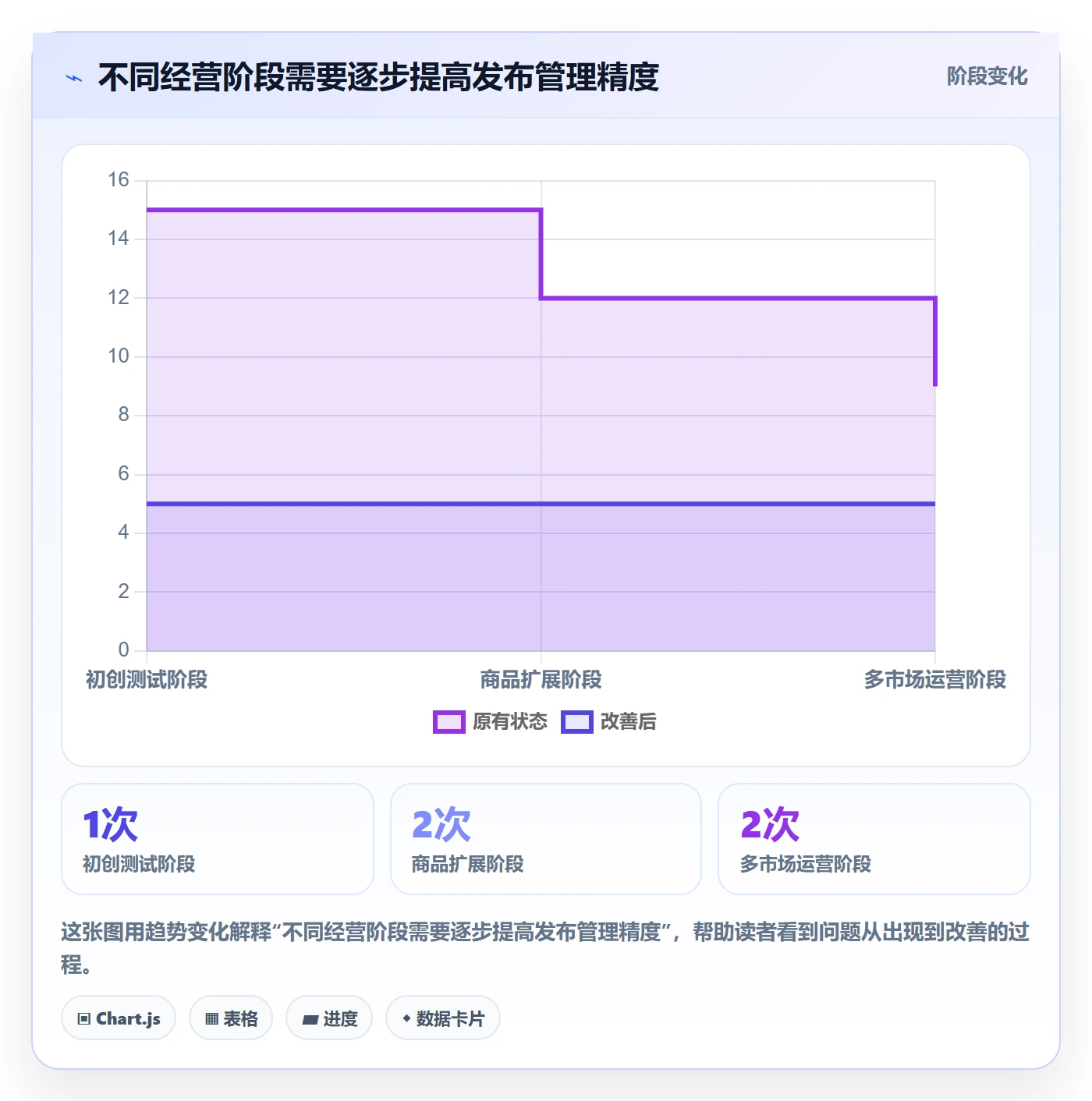Click the y-axis value 14
Viewport: 1092px width, 1101px height.
pyautogui.click(x=119, y=239)
